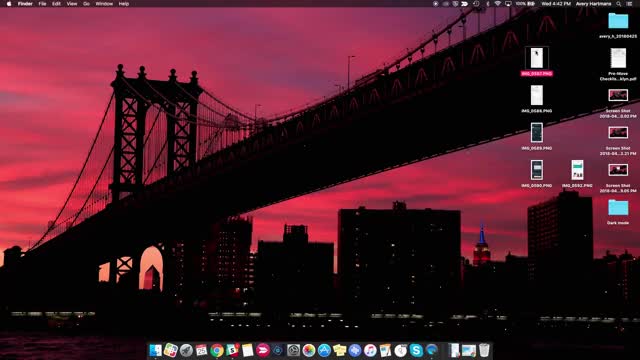Open the Trash in the dock

pos(484,350)
